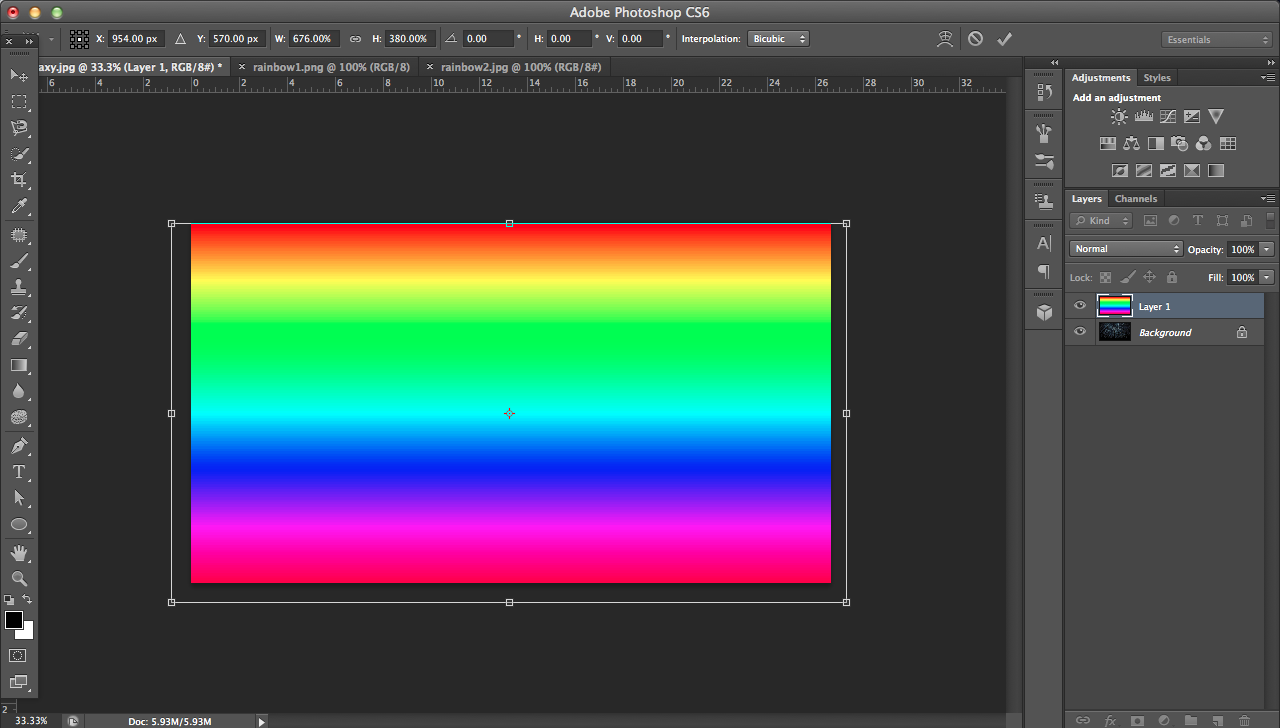Image resolution: width=1280 pixels, height=728 pixels.
Task: Select the Pen tool
Action: pyautogui.click(x=19, y=446)
